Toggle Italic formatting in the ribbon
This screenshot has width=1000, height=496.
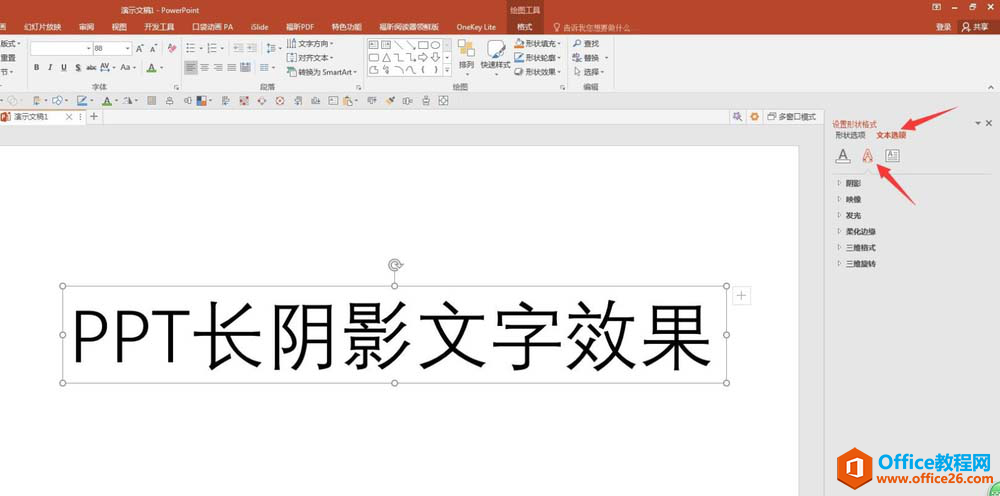click(50, 68)
